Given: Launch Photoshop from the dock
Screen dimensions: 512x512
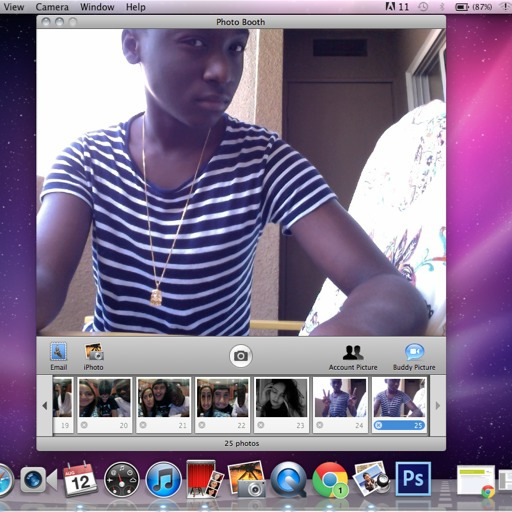Looking at the screenshot, I should (x=413, y=479).
